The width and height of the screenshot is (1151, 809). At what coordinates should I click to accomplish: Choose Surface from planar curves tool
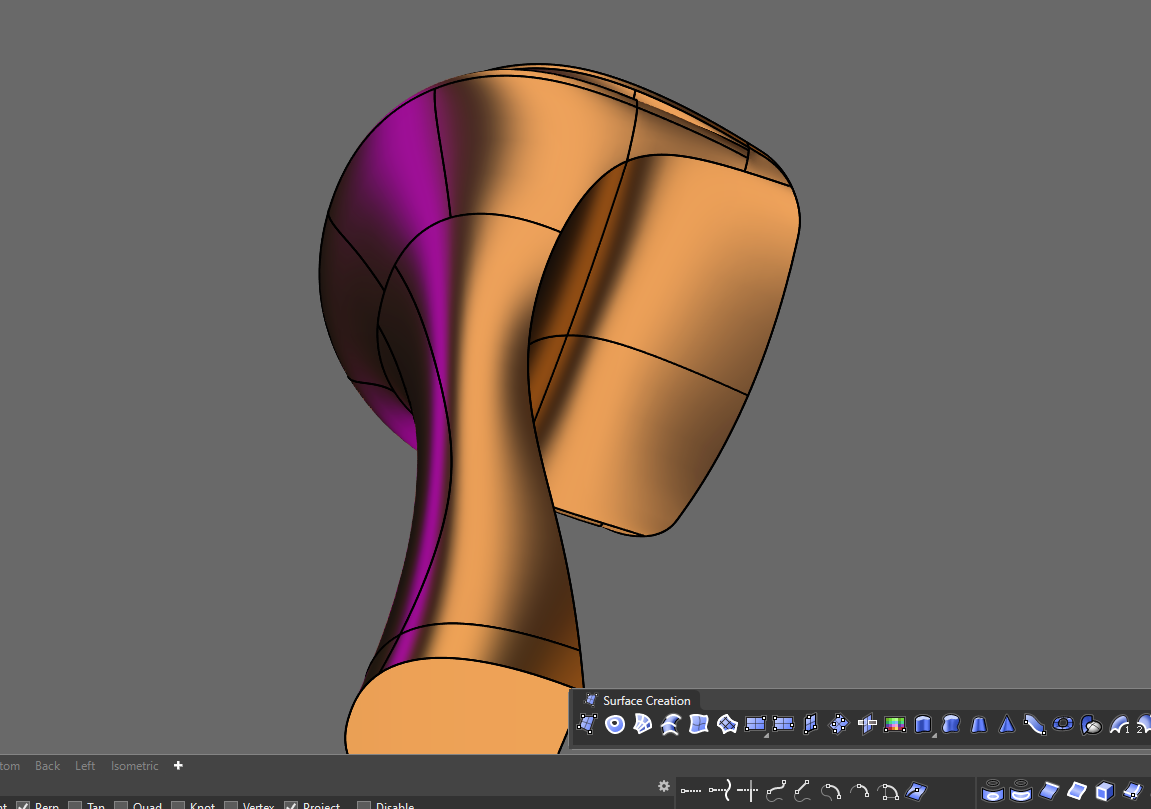[615, 725]
